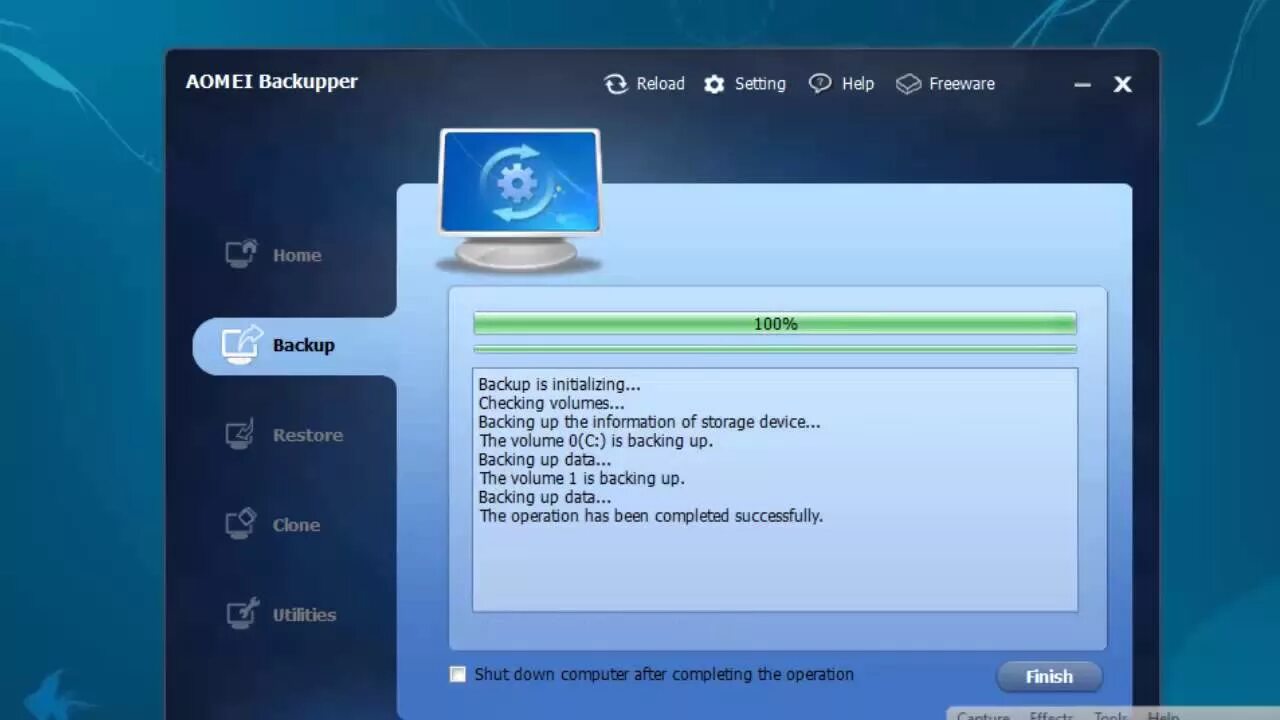Viewport: 1280px width, 720px height.
Task: Open the Help text link
Action: 858,84
